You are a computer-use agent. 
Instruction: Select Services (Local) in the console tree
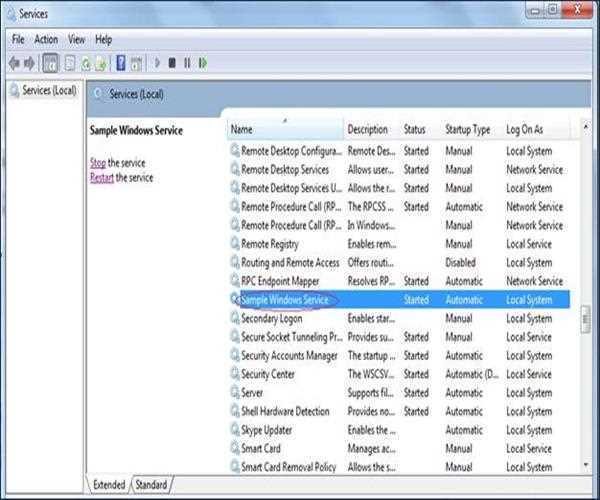pyautogui.click(x=49, y=91)
